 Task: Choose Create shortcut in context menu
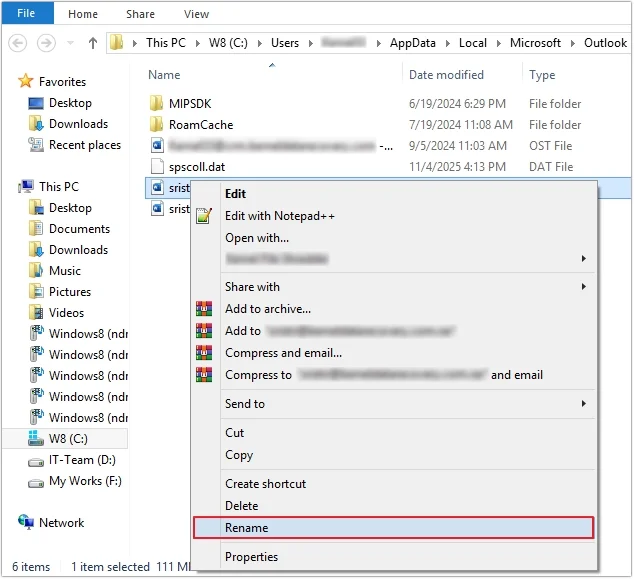coord(265,484)
